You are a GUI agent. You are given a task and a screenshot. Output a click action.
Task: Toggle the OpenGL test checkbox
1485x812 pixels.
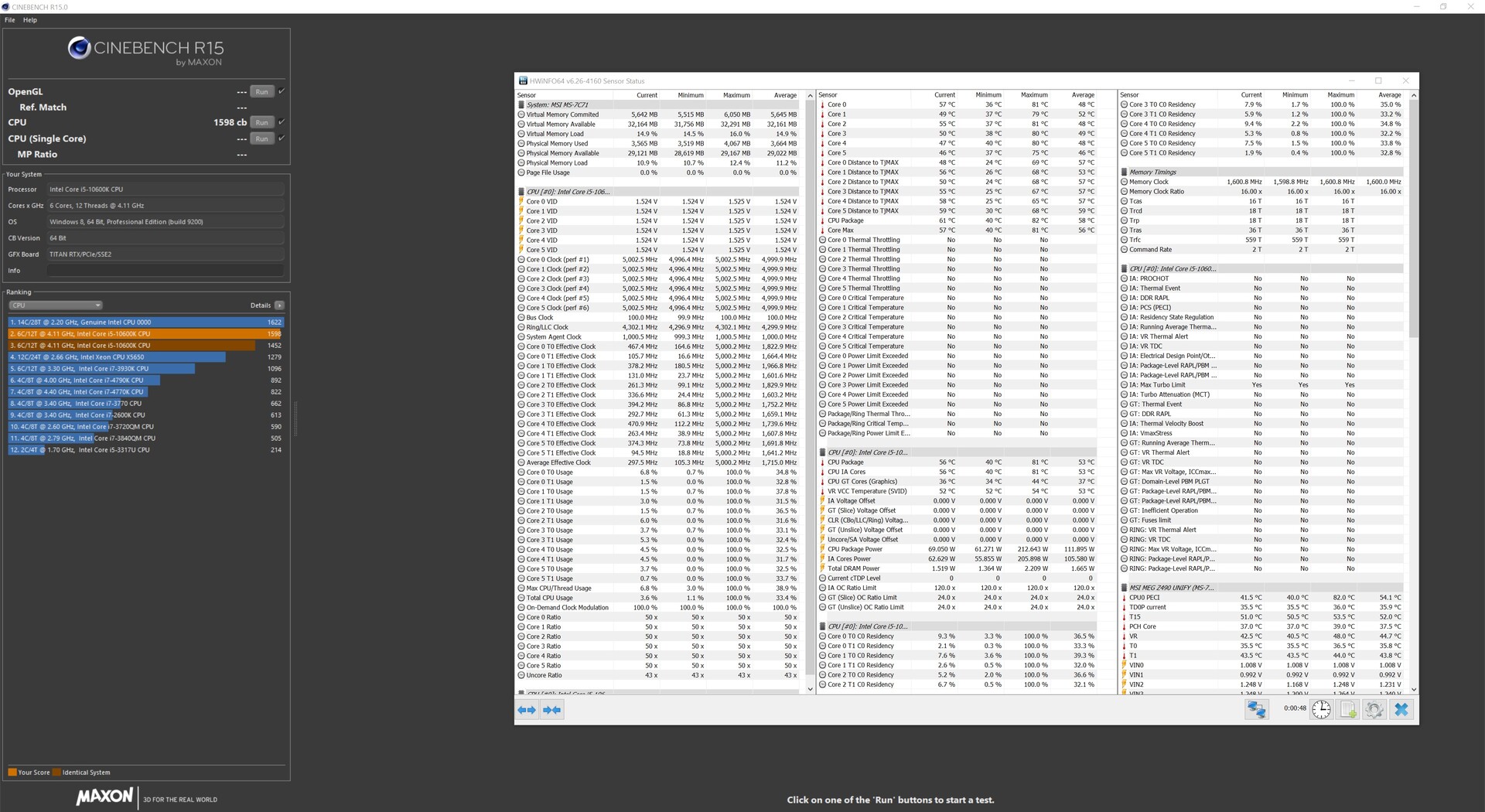(x=282, y=91)
